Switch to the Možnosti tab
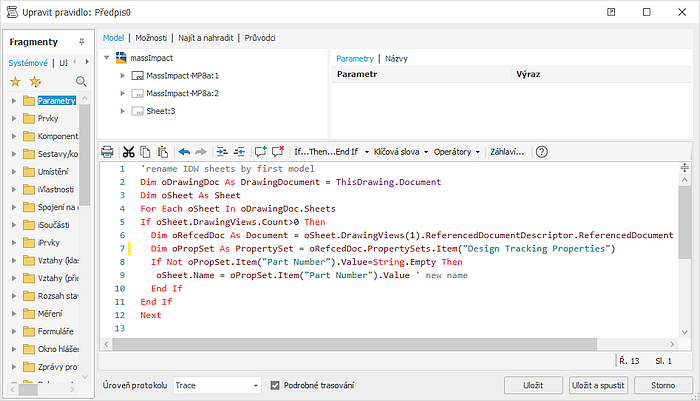Viewport: 700px width, 401px height. [151, 38]
